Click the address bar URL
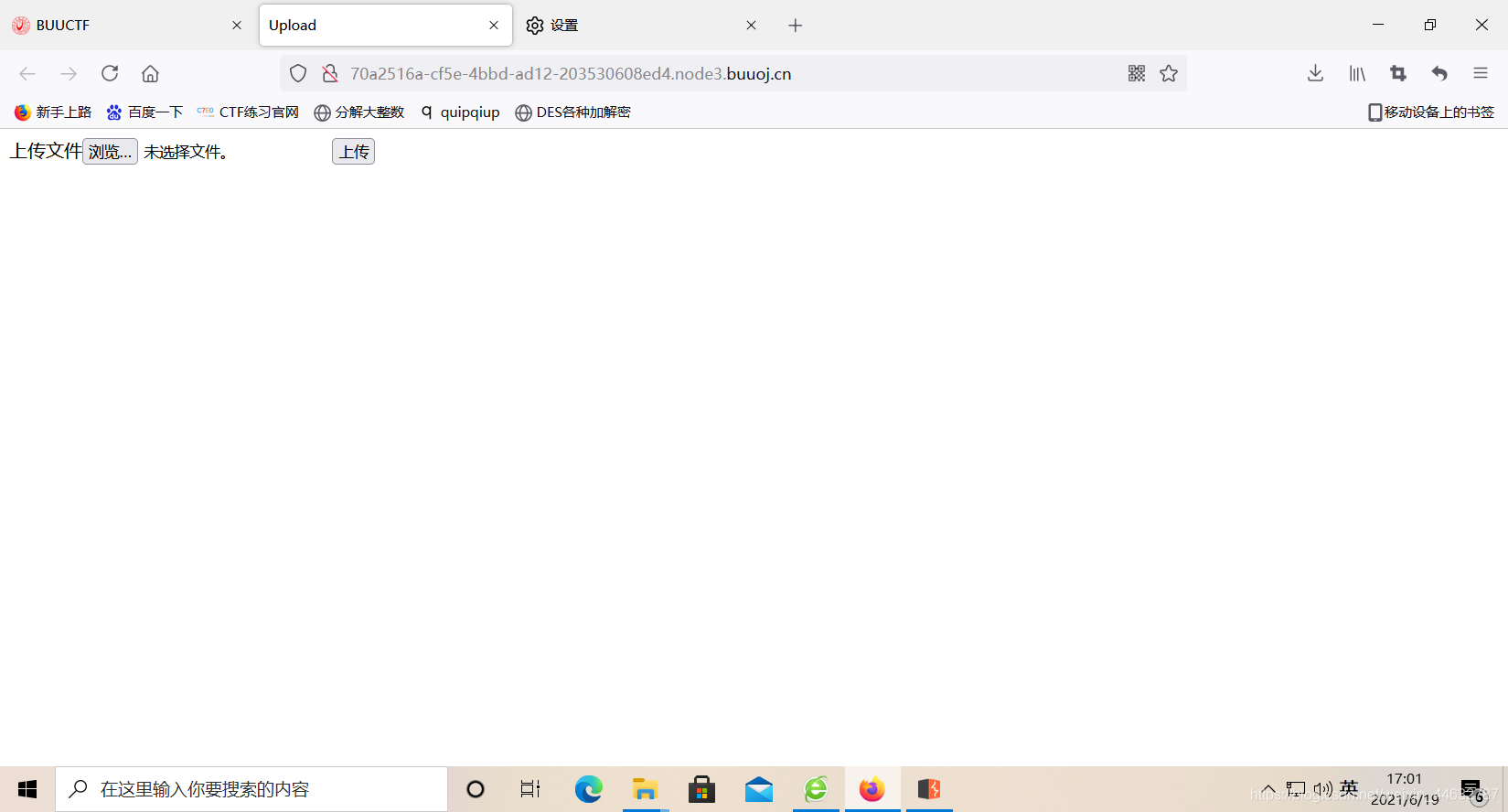This screenshot has width=1508, height=812. tap(571, 74)
